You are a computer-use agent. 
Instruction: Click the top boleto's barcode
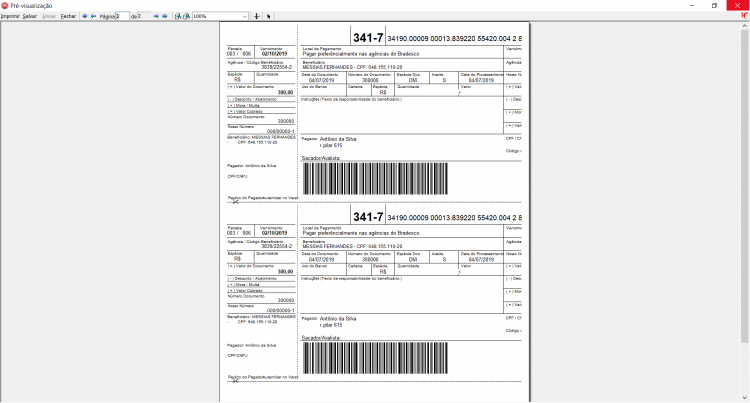pos(375,178)
